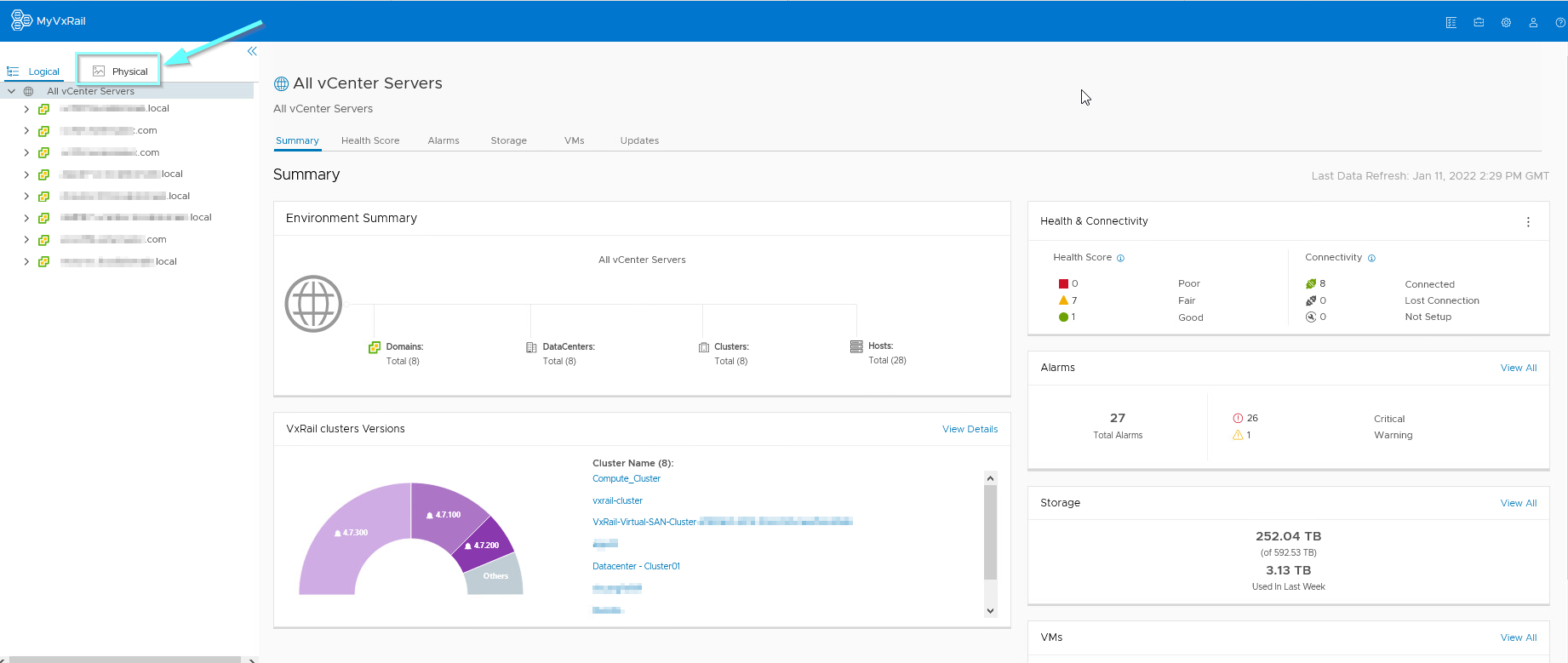Image resolution: width=1568 pixels, height=663 pixels.
Task: Open the briefcase icon in top bar
Action: pos(1479,23)
